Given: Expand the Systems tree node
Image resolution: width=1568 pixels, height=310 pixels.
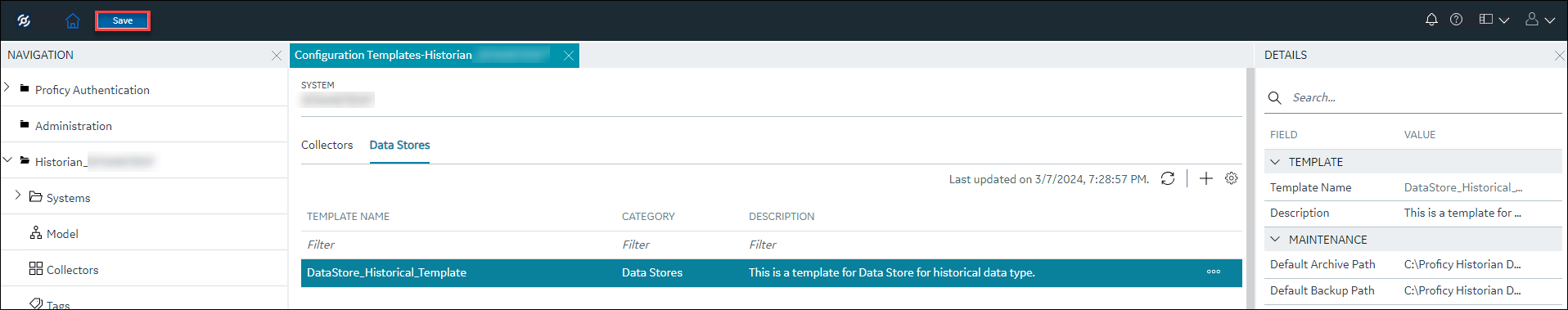Looking at the screenshot, I should tap(18, 195).
